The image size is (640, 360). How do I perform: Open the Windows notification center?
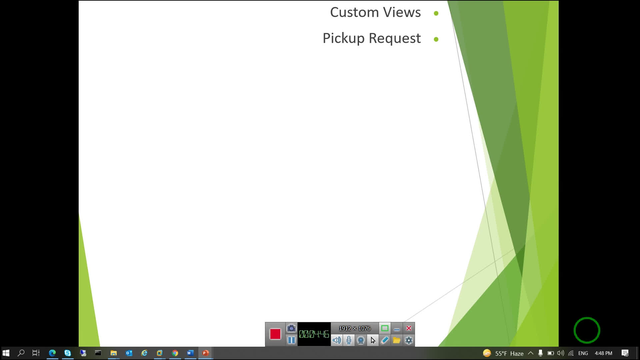click(x=625, y=353)
